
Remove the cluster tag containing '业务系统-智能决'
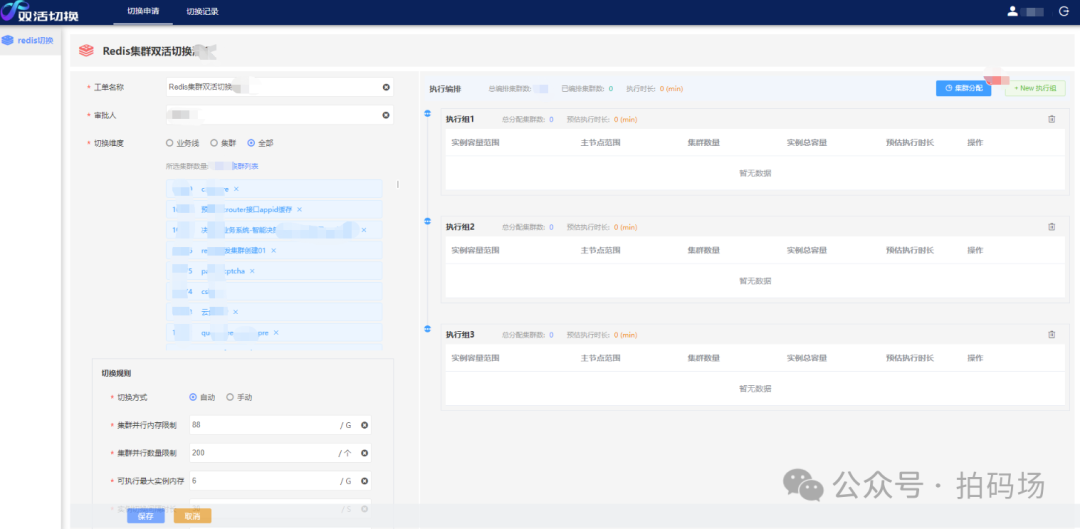pyautogui.click(x=364, y=230)
